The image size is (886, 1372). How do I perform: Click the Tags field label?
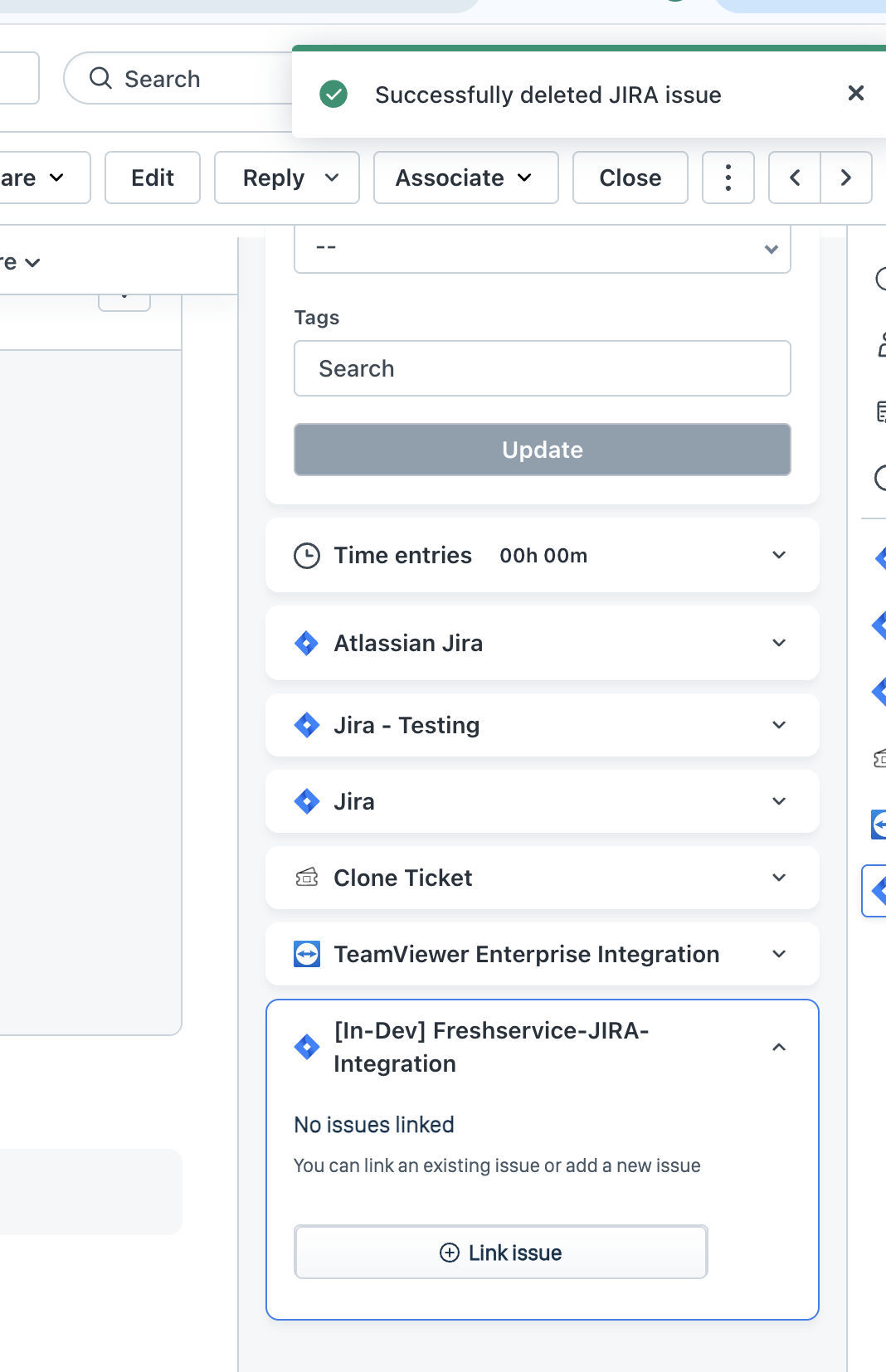click(x=317, y=318)
